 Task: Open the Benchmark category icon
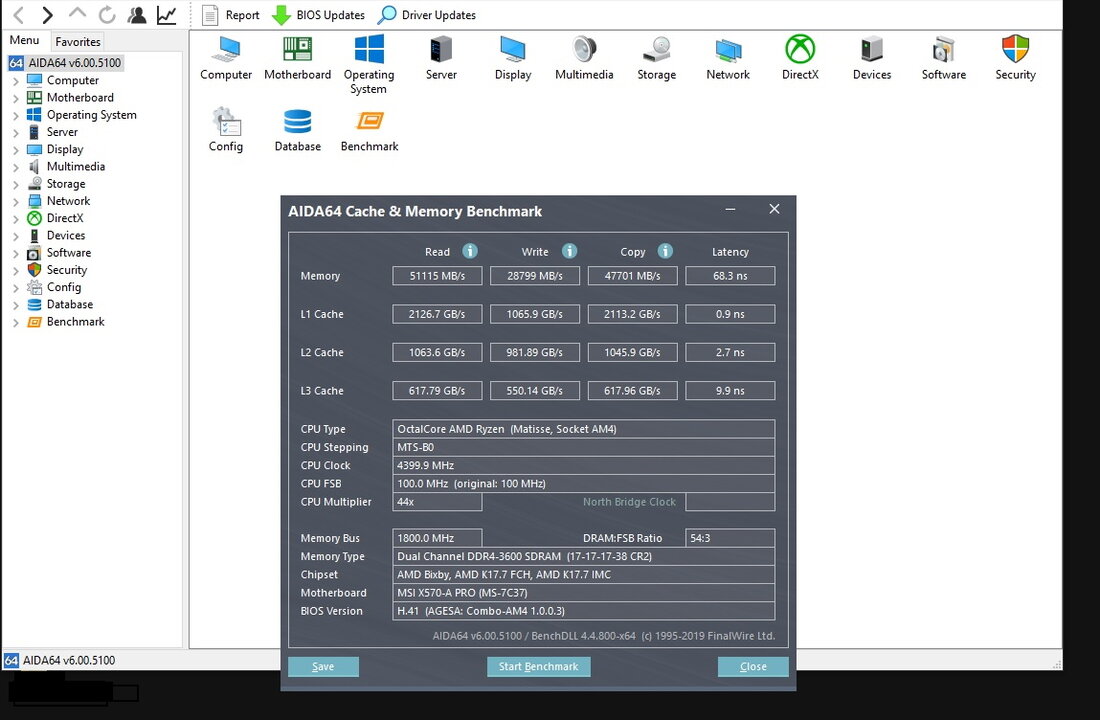point(370,130)
